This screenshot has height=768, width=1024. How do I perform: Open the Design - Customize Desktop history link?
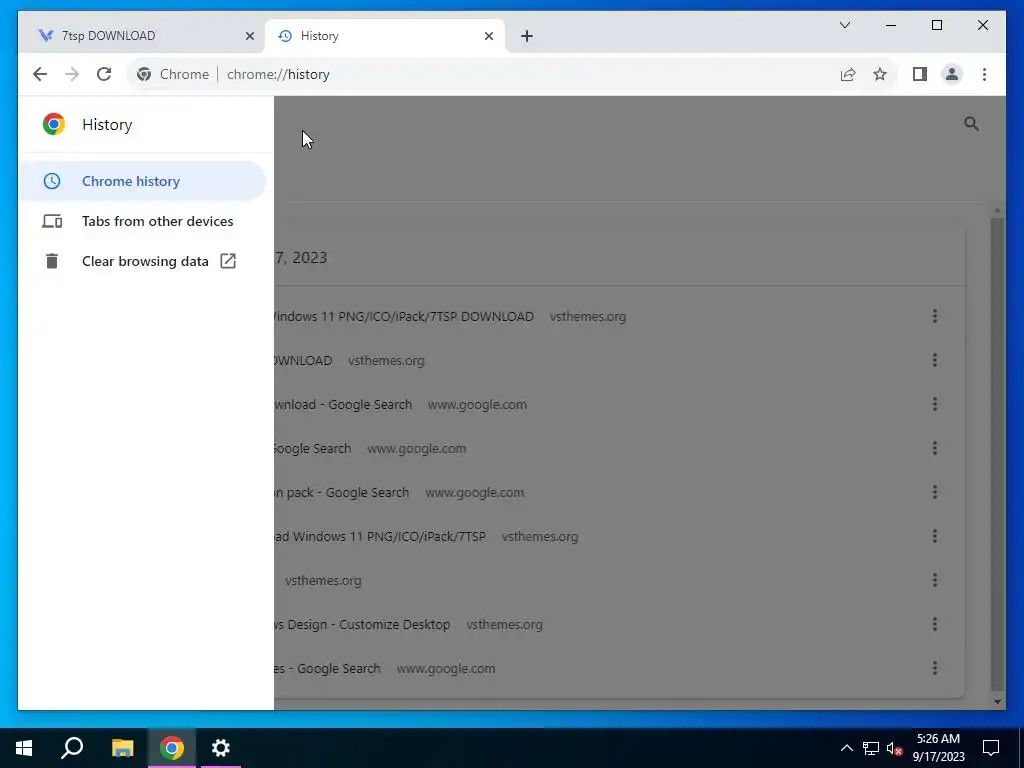click(x=362, y=624)
